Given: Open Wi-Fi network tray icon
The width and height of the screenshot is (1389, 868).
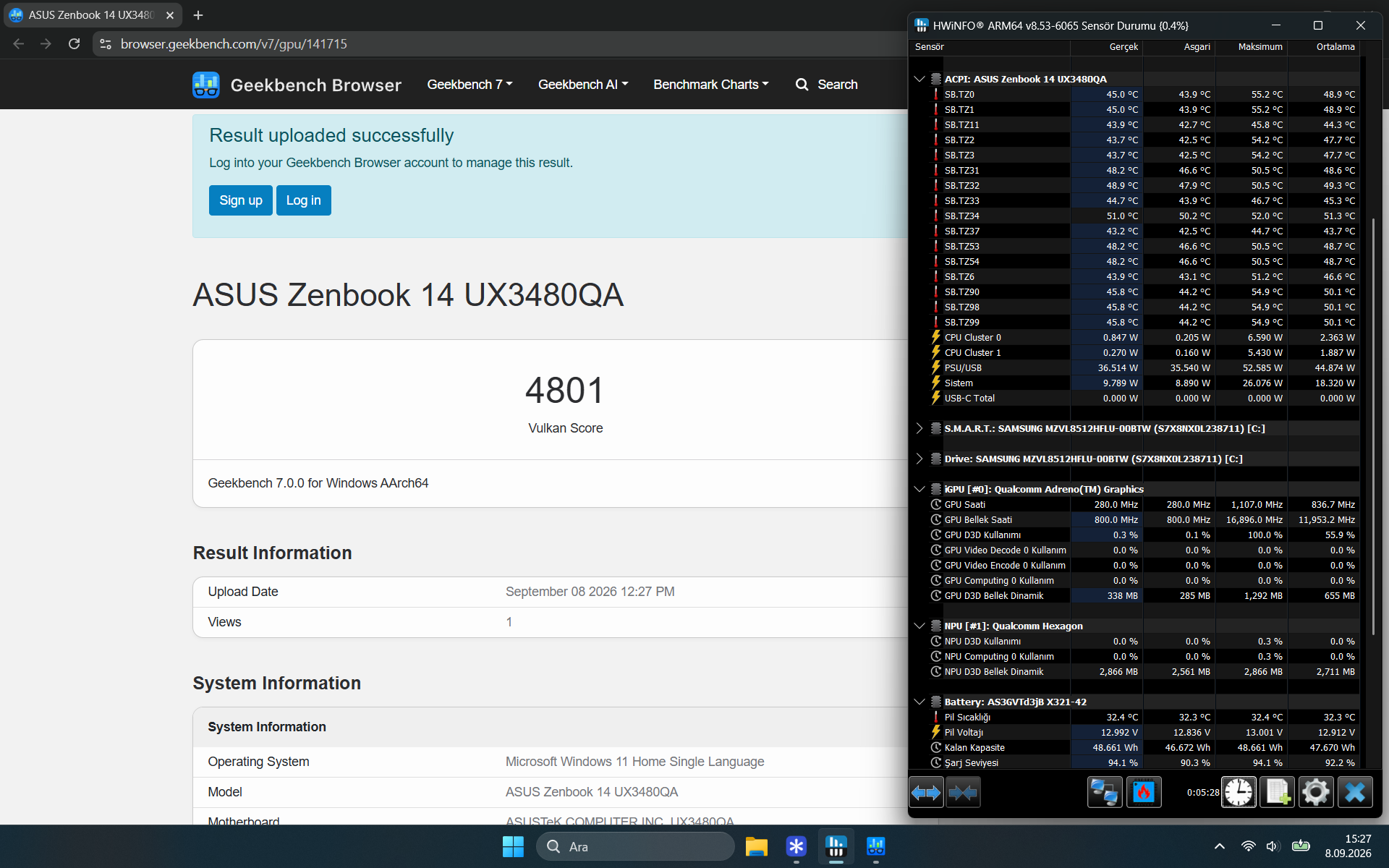Looking at the screenshot, I should click(1248, 846).
